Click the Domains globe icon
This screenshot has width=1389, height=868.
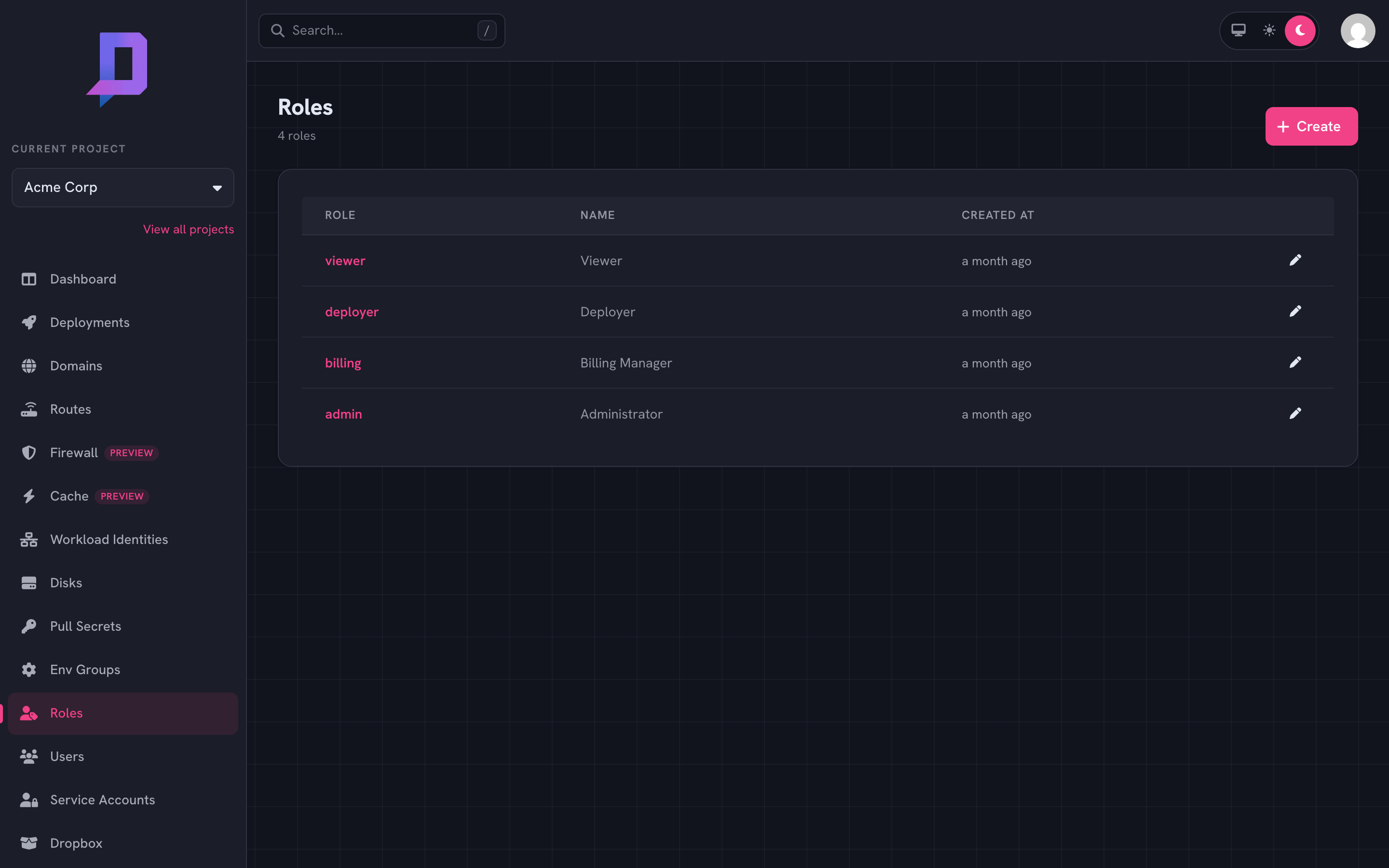[29, 366]
